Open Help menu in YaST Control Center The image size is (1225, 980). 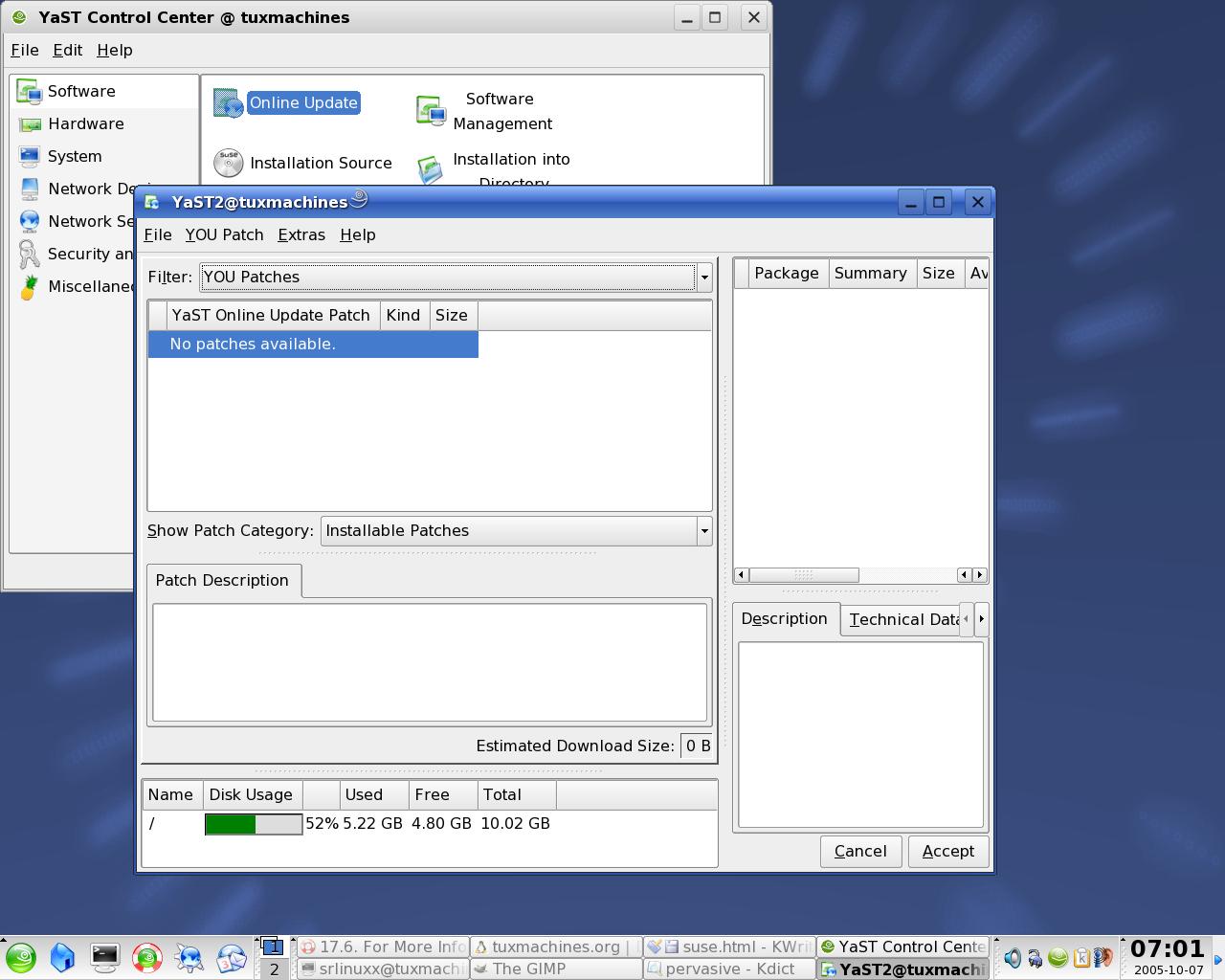point(115,50)
